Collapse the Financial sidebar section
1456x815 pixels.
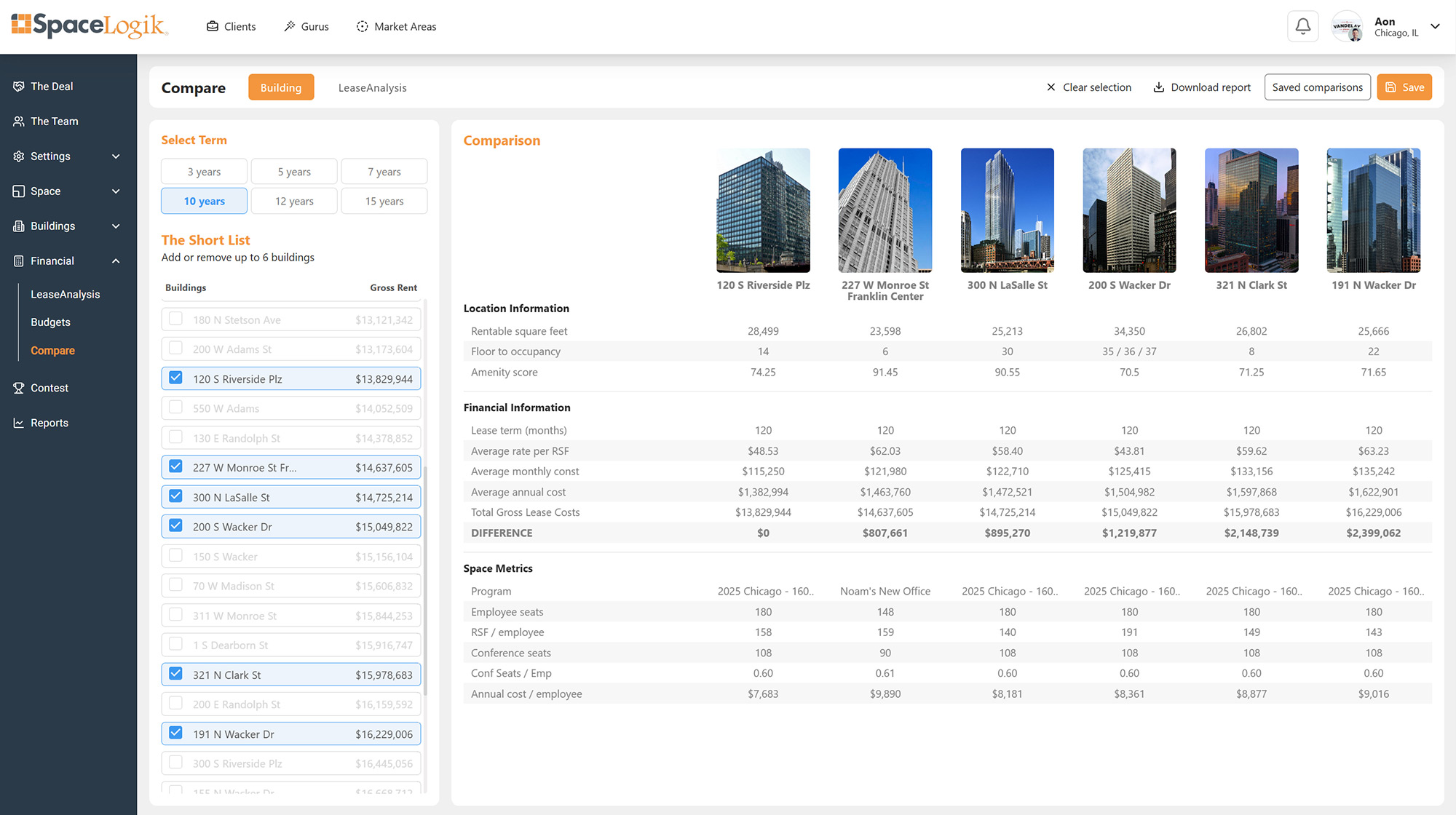(x=116, y=261)
